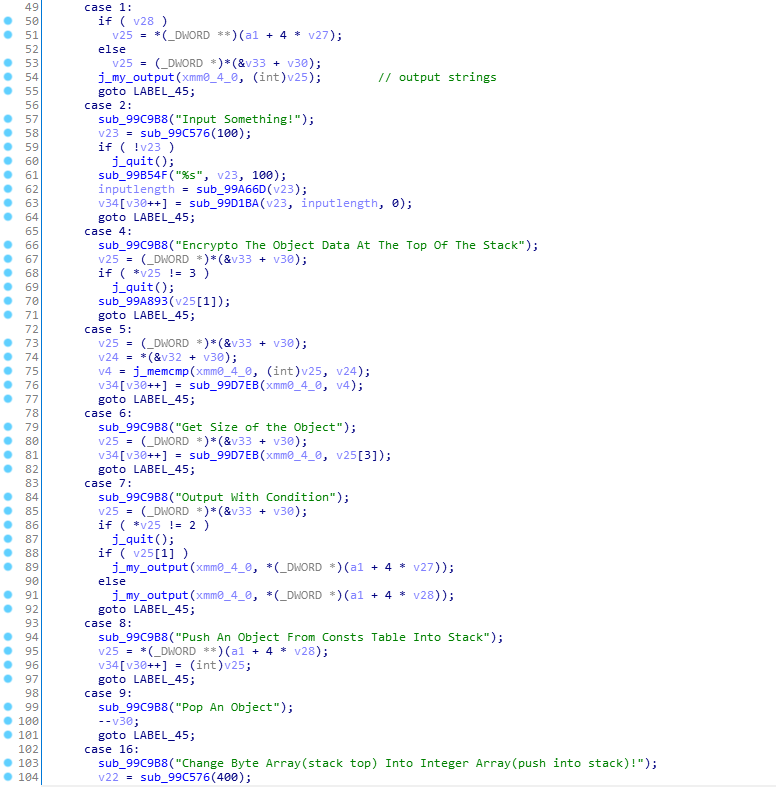Toggle the breakpoint dot on line 54
Screen dimensions: 776x787
click(x=8, y=77)
